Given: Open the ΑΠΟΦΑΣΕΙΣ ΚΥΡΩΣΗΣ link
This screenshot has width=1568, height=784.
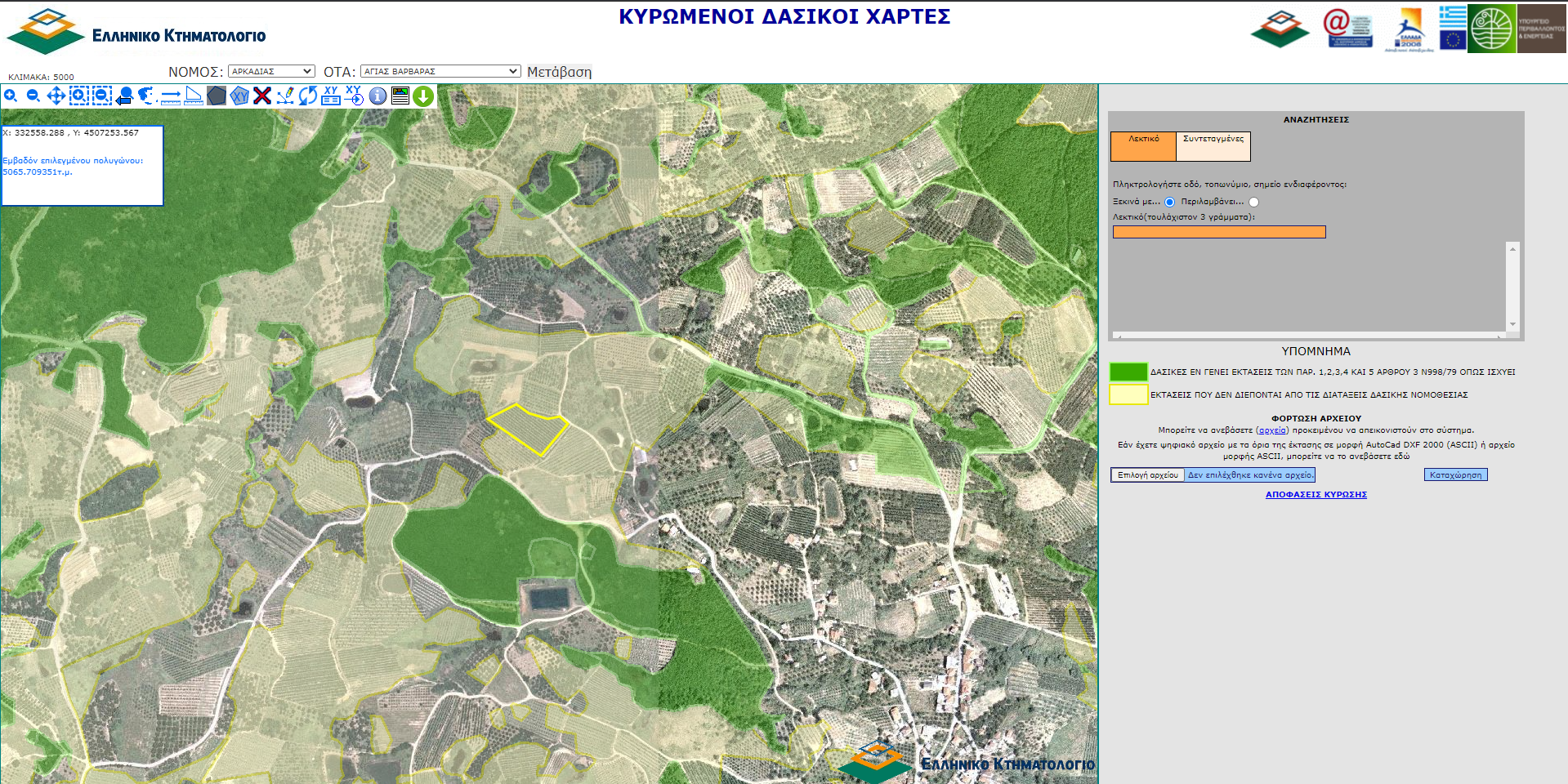Looking at the screenshot, I should click(x=1316, y=495).
